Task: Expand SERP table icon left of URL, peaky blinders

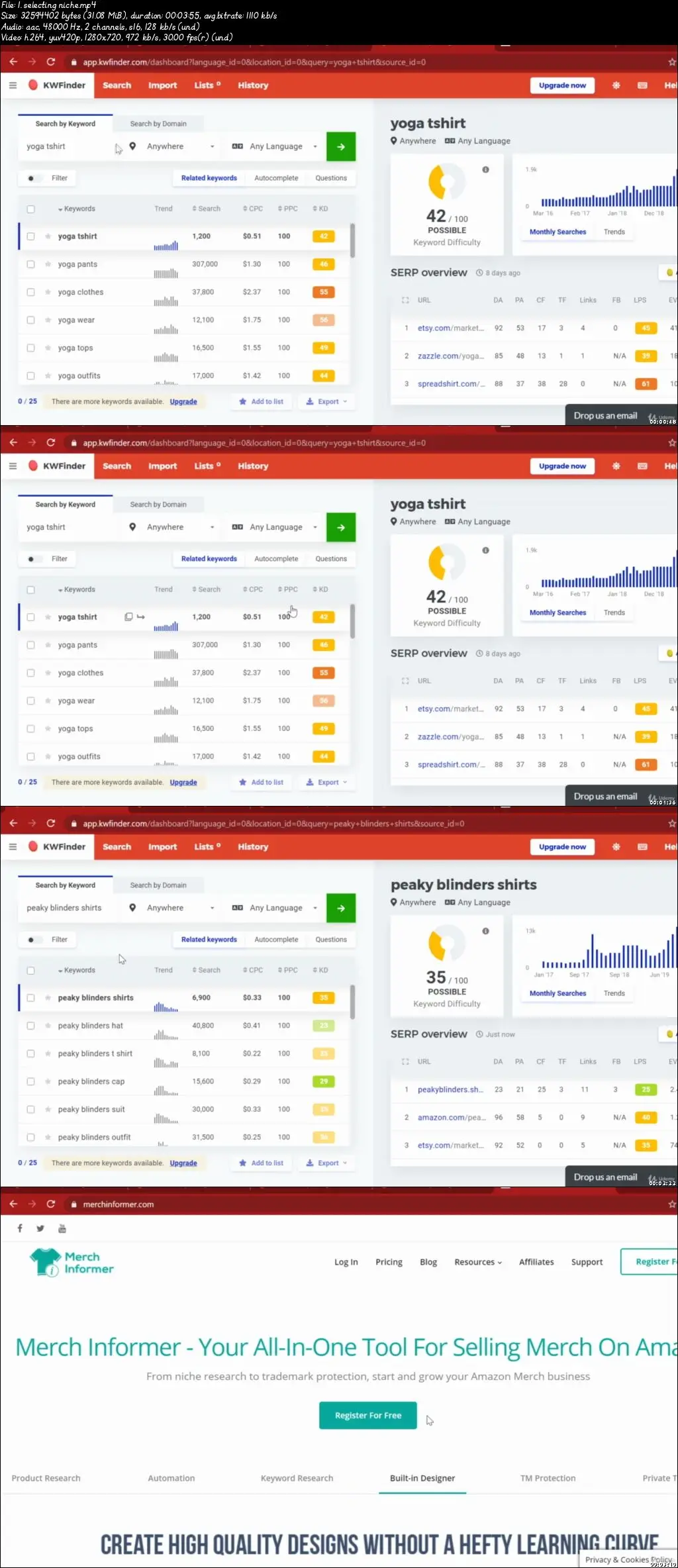Action: pyautogui.click(x=405, y=1061)
